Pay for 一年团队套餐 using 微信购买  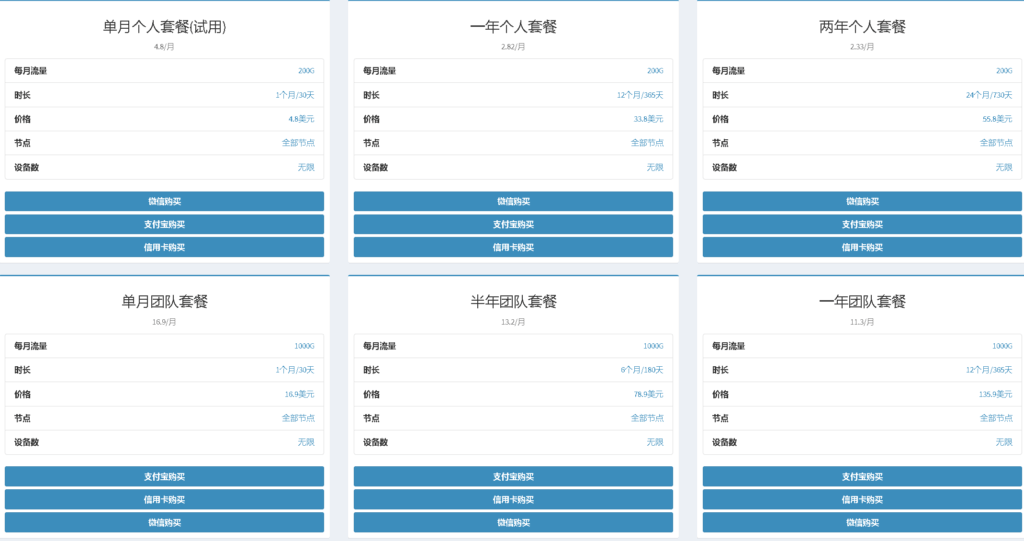tap(862, 522)
